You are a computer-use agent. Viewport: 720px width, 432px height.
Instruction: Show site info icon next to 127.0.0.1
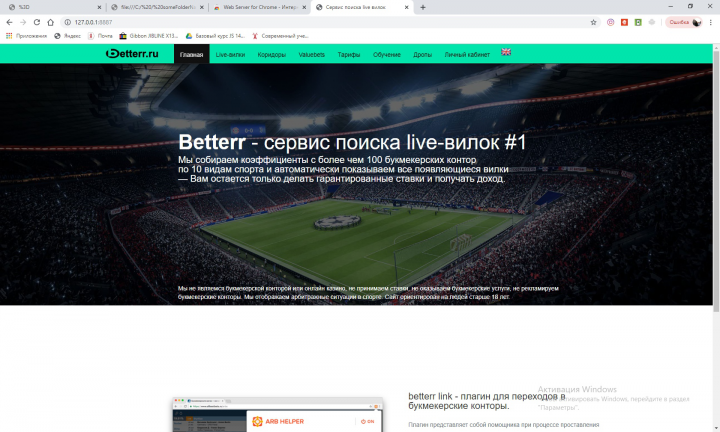tap(68, 22)
